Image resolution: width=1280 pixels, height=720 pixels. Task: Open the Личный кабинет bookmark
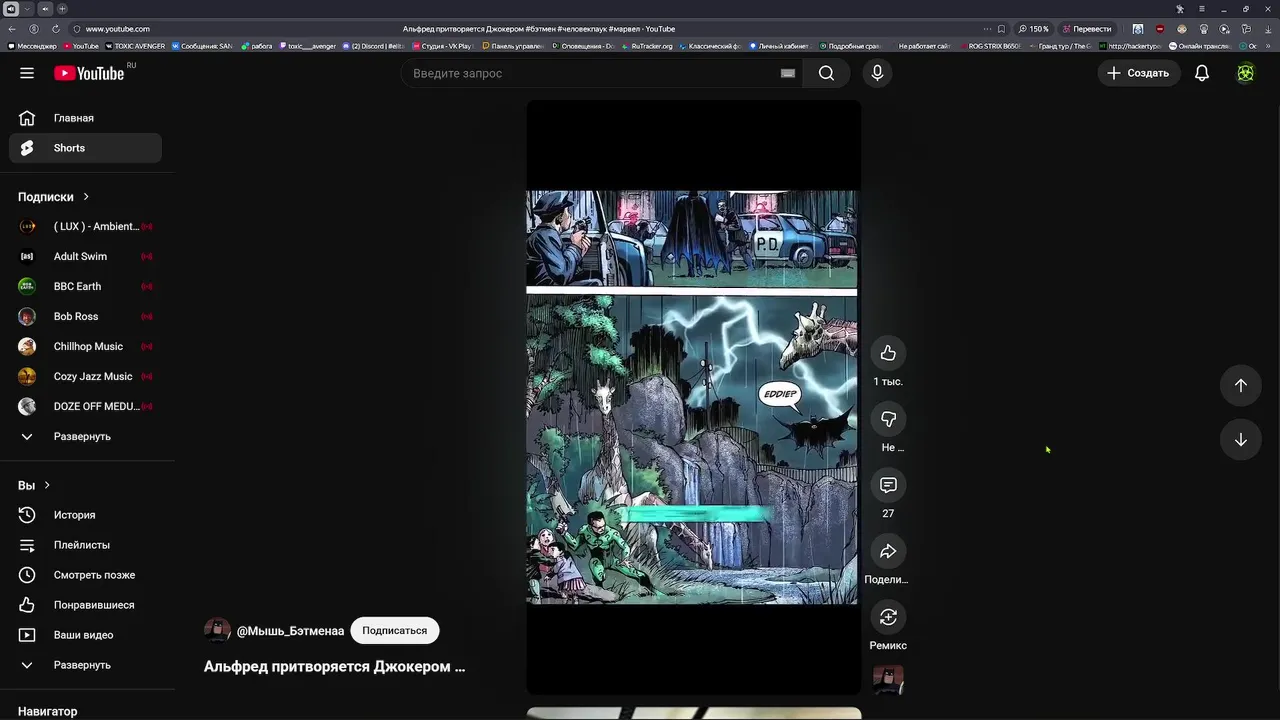click(779, 46)
